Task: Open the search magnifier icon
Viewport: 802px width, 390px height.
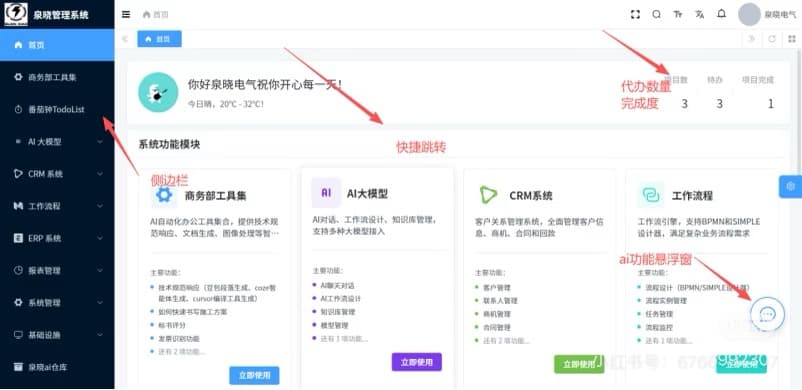Action: 657,14
